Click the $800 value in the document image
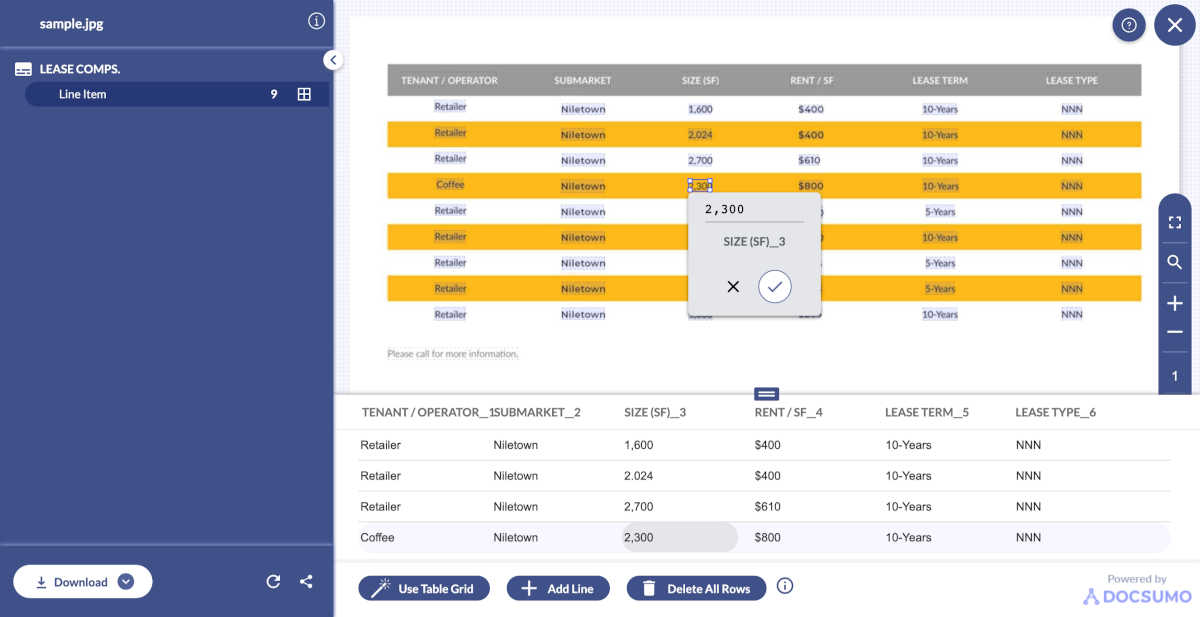The image size is (1200, 617). [811, 186]
